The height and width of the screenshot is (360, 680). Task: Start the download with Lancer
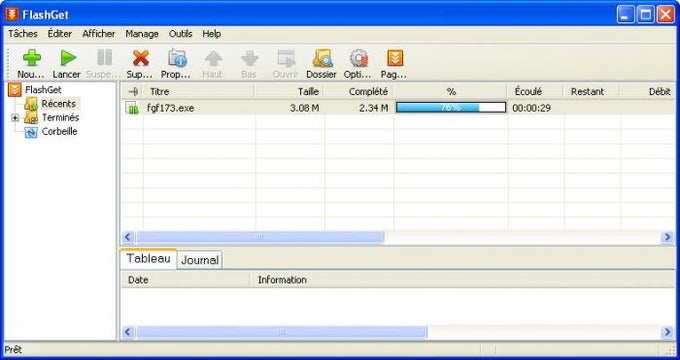tap(68, 58)
